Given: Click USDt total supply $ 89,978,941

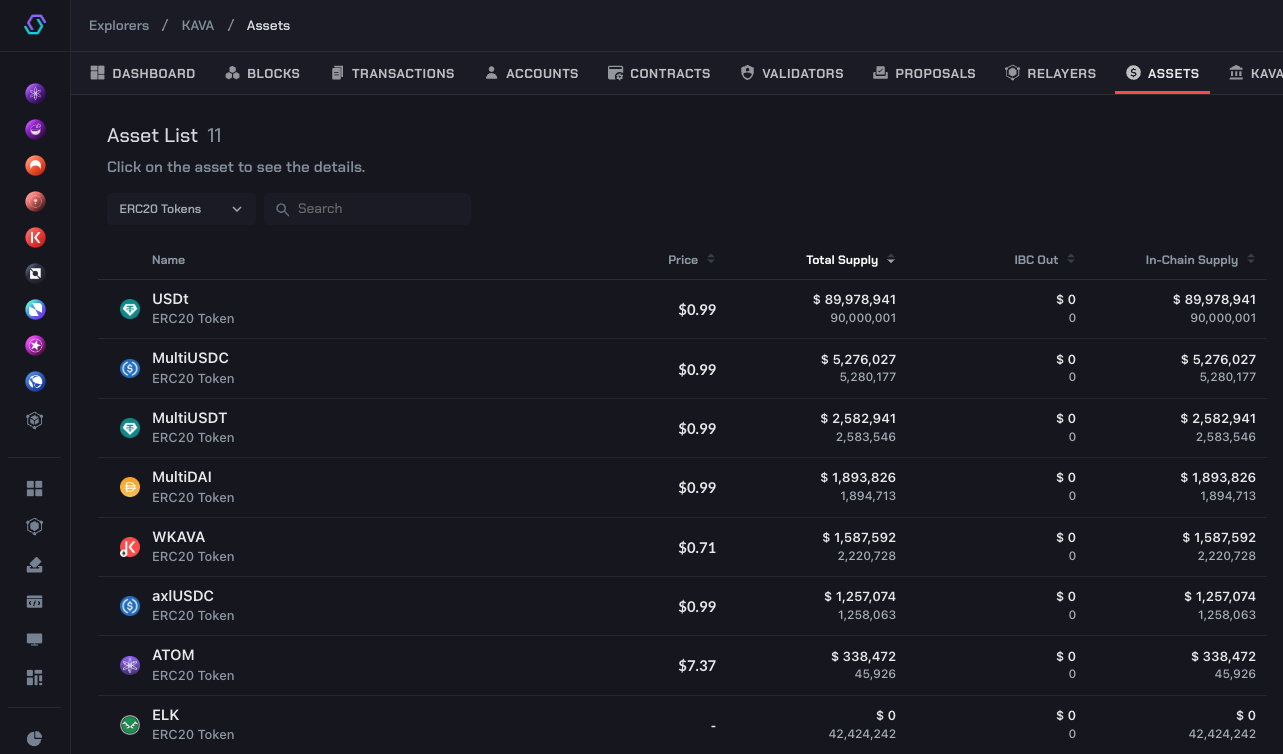Looking at the screenshot, I should [x=854, y=300].
